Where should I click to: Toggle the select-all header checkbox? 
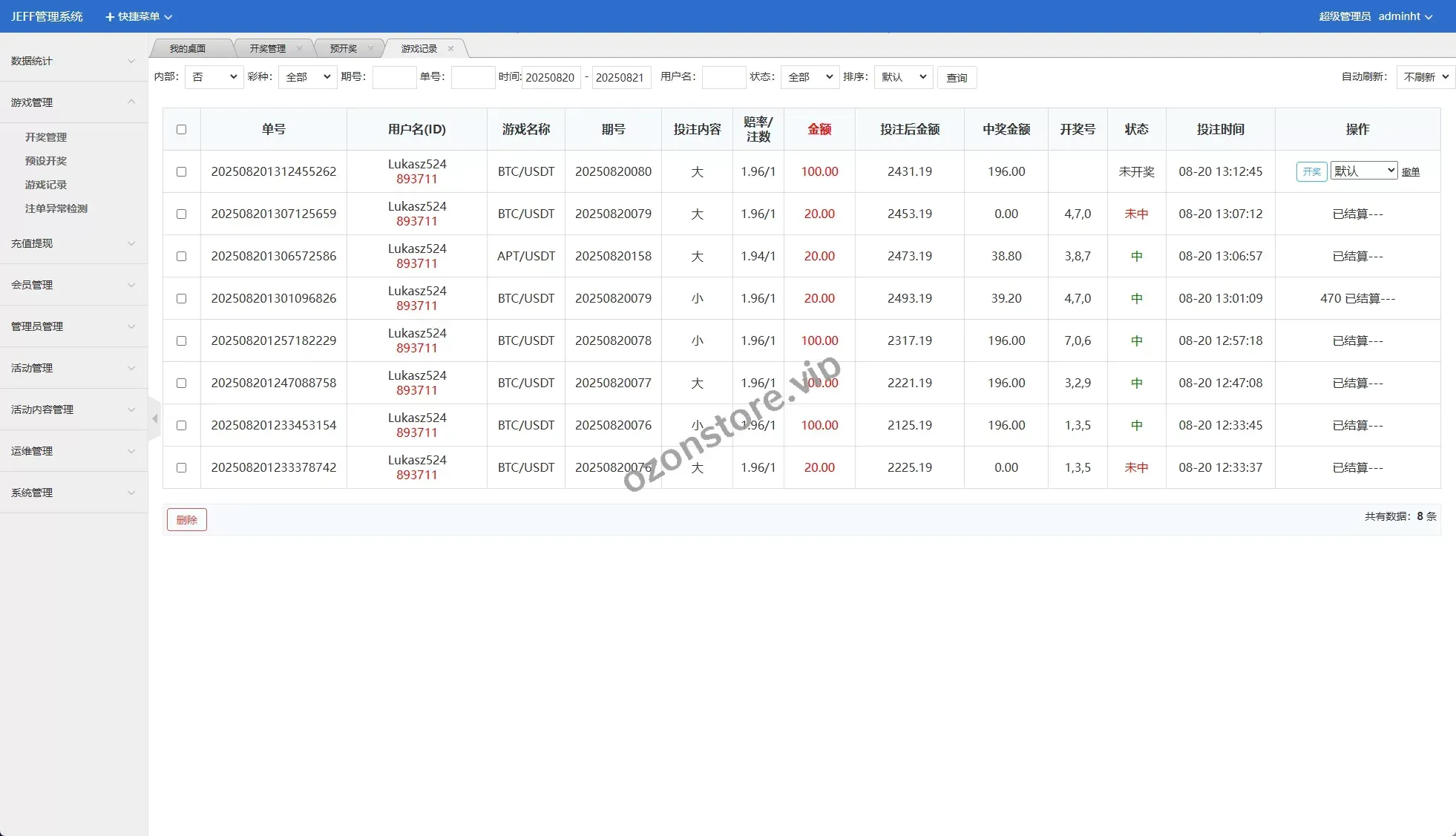pos(181,129)
